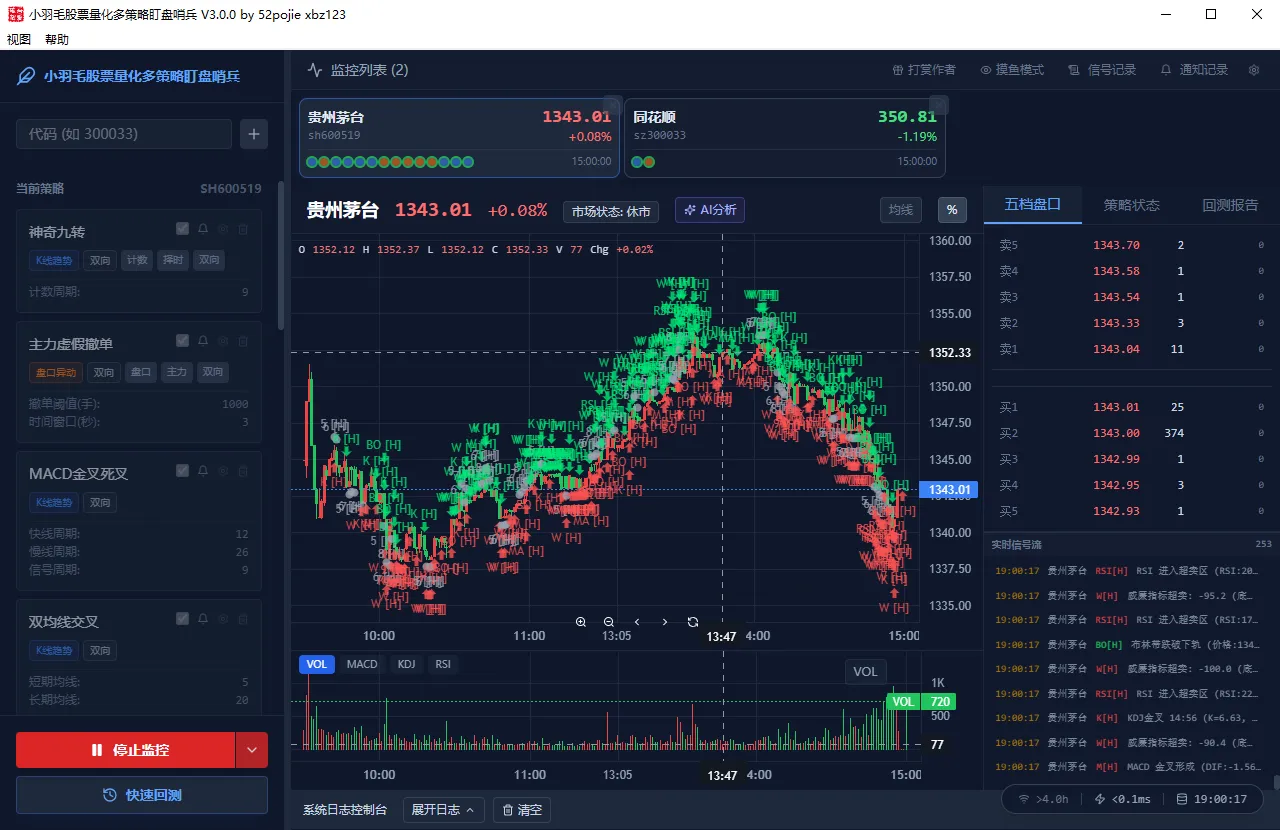The width and height of the screenshot is (1280, 830).
Task: Reset chart view using the refresh icon
Action: tap(693, 622)
